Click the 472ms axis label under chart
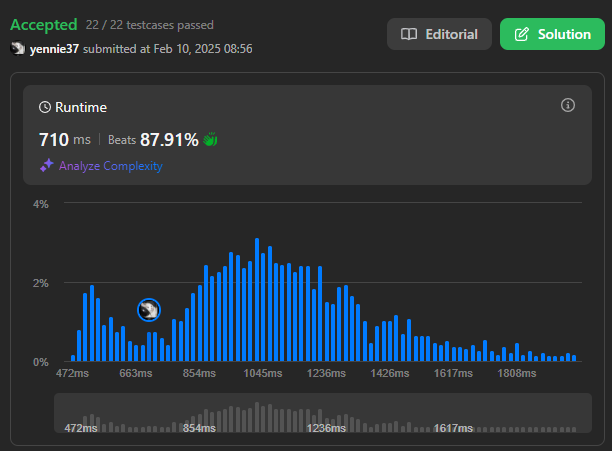The width and height of the screenshot is (612, 451). coord(72,373)
